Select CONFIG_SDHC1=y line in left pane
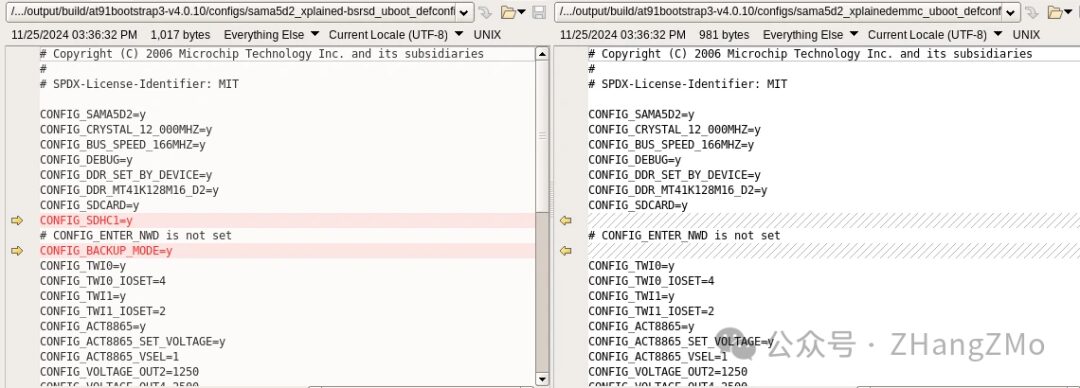 (86, 221)
